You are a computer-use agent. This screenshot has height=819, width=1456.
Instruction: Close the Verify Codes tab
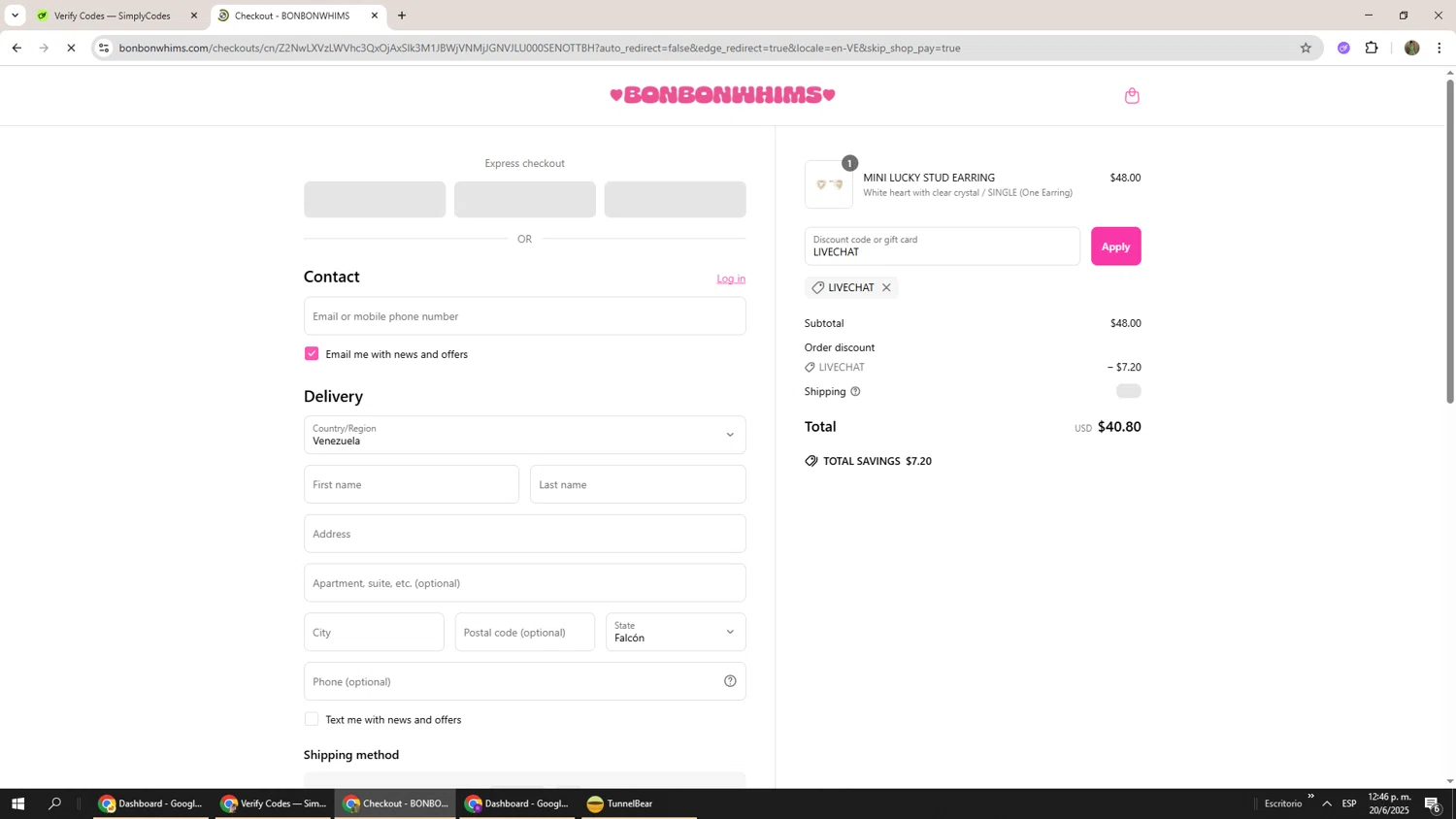[x=193, y=16]
